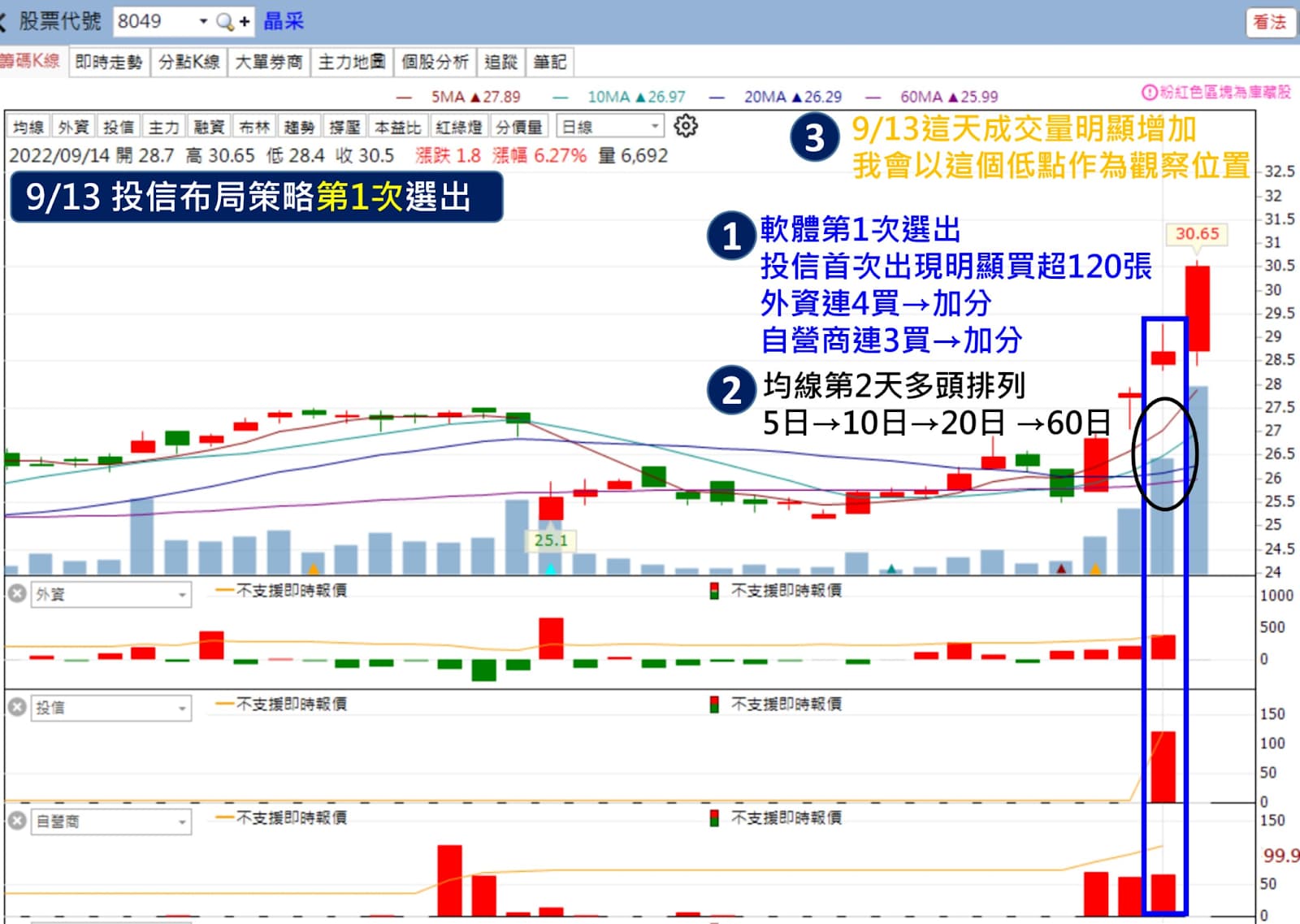
Task: Click the 30.65 high price label
Action: [x=1197, y=234]
